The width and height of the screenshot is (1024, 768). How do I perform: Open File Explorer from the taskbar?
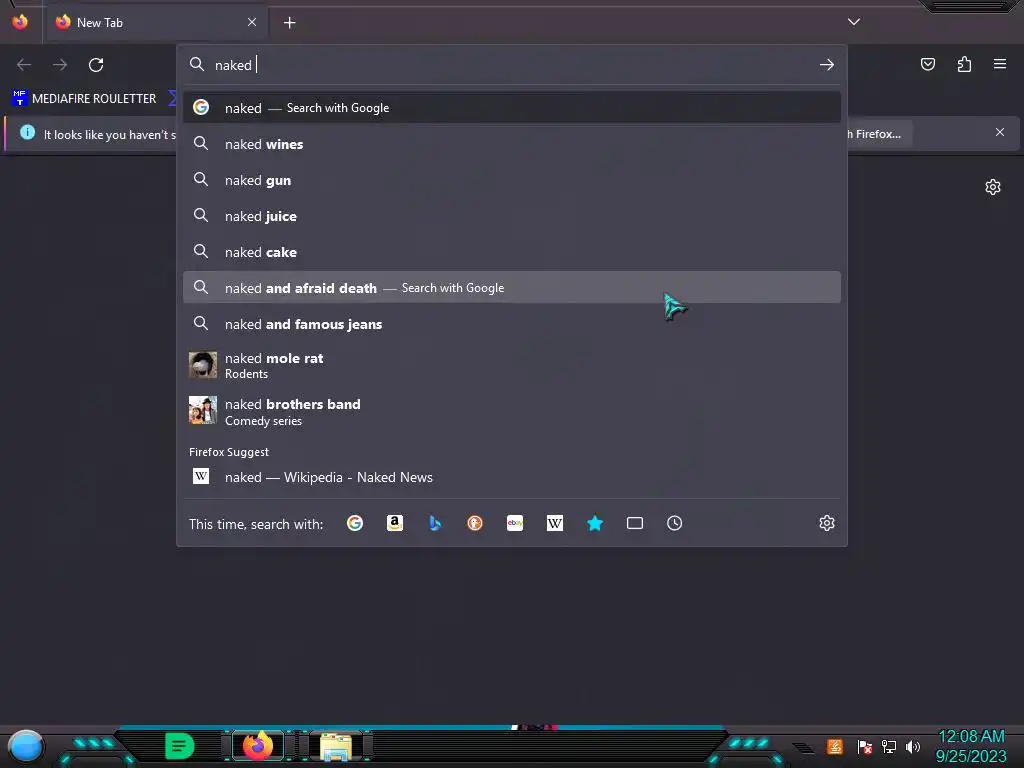point(336,746)
